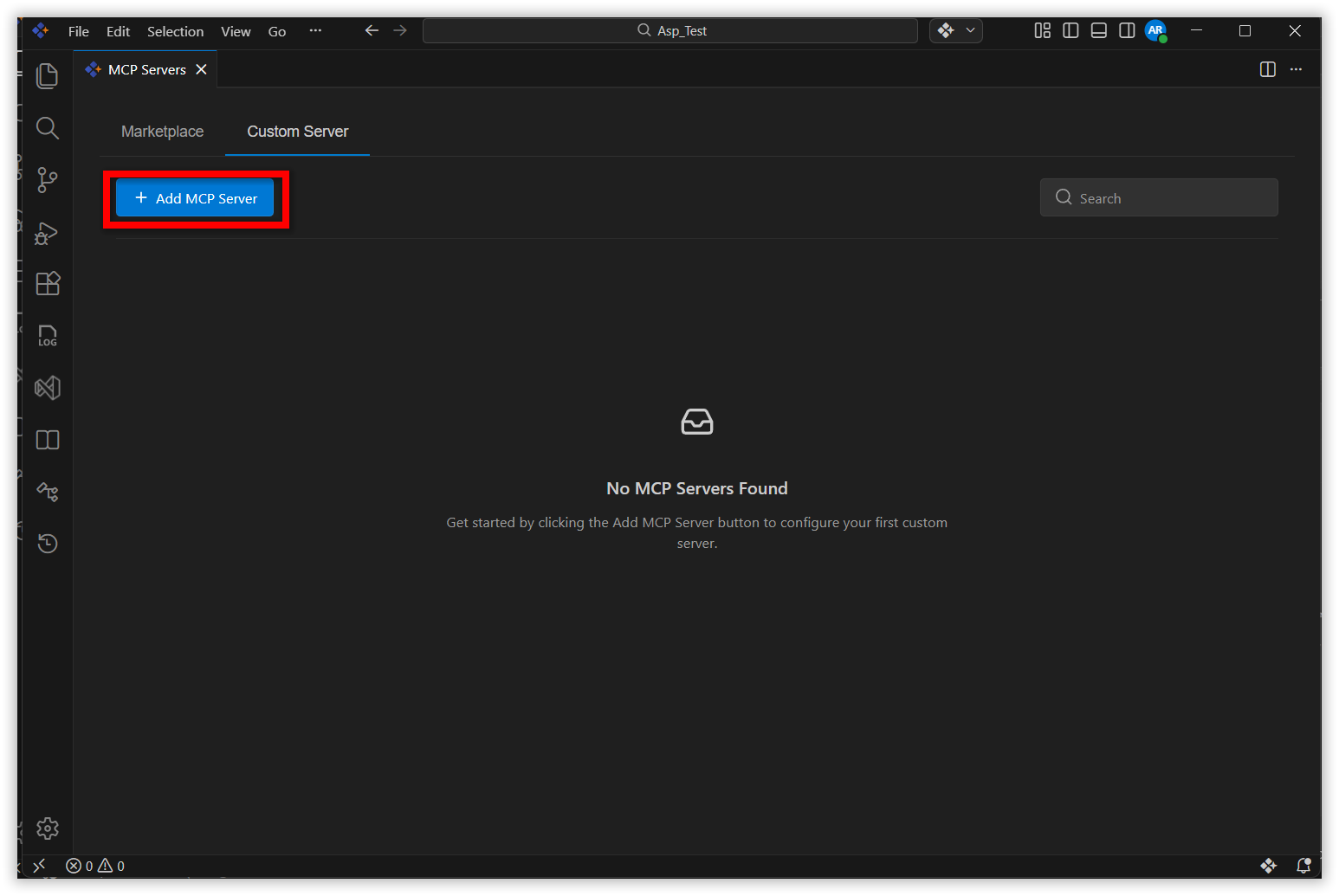Open the Run and Debug view
The width and height of the screenshot is (1339, 896).
click(47, 233)
